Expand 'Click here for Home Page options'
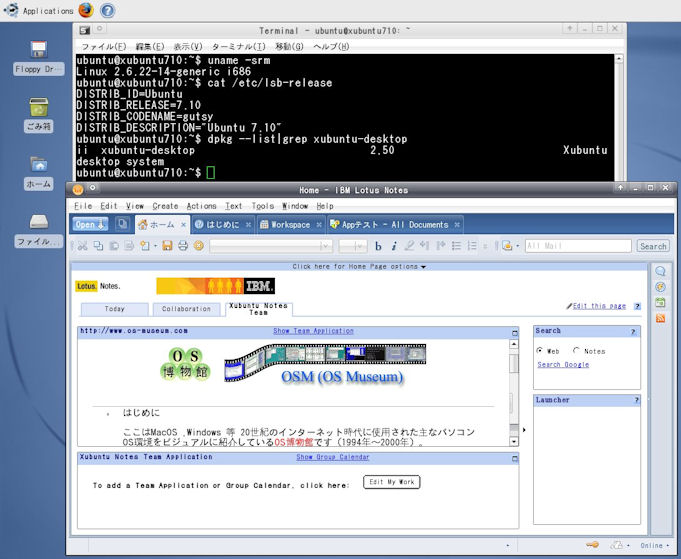This screenshot has height=559, width=681. click(359, 266)
